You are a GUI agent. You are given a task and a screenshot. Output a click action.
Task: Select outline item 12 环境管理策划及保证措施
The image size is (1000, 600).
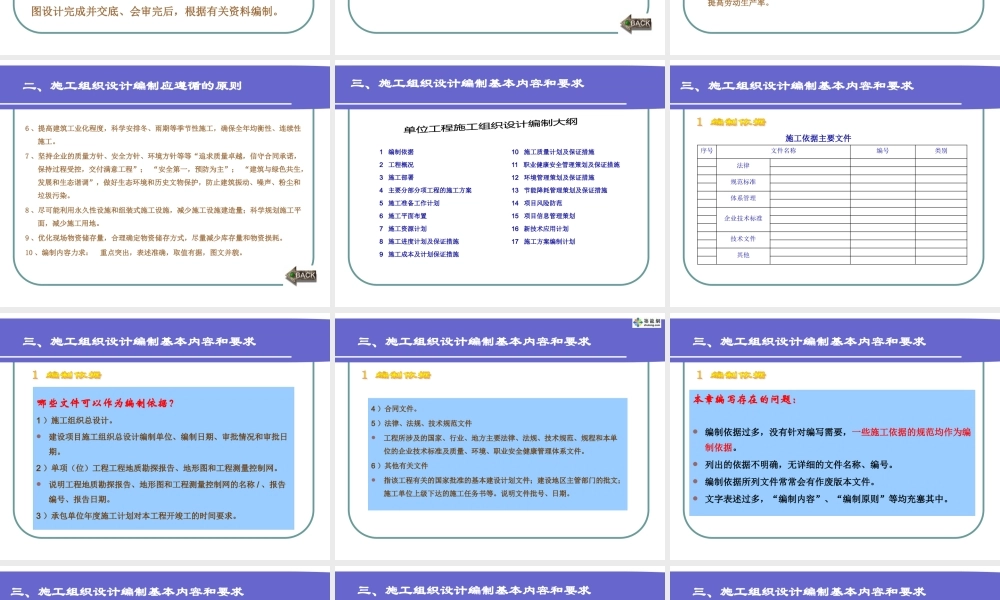(553, 177)
